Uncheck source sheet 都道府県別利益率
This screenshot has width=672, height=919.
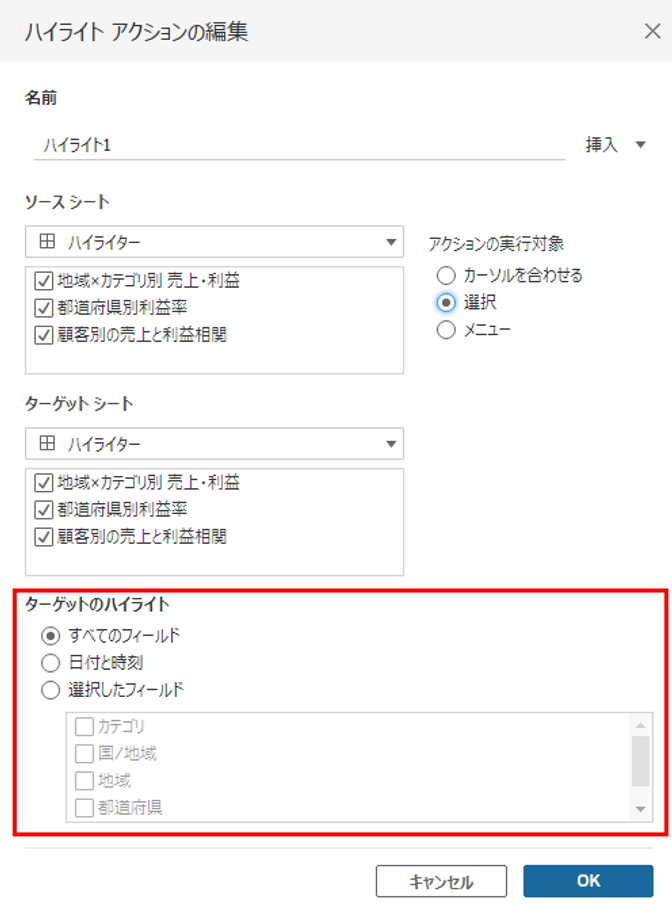tap(44, 308)
